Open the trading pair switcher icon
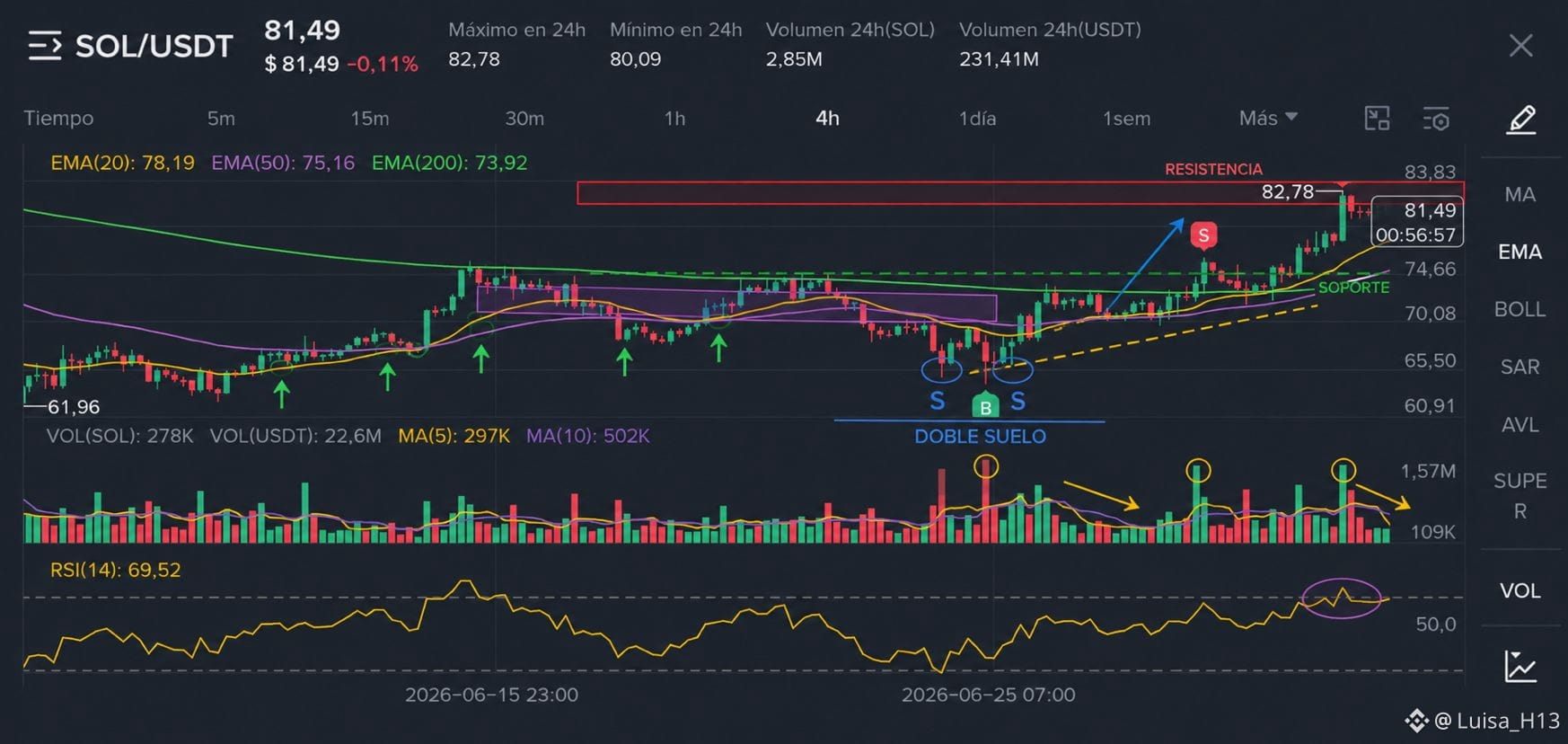The height and width of the screenshot is (744, 1568). click(44, 46)
